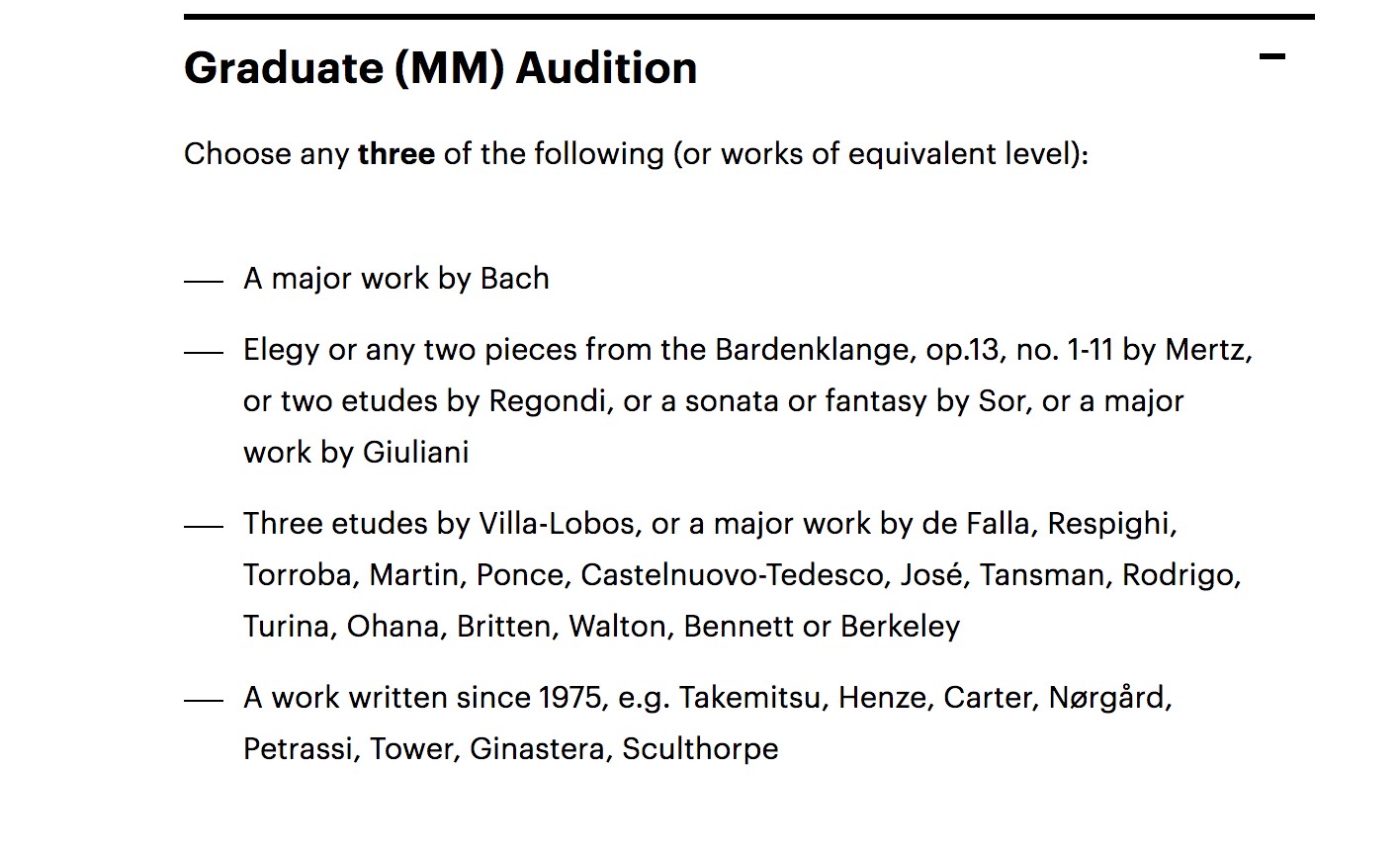Select the instructions line starting with 'Choose any'

coord(634,154)
